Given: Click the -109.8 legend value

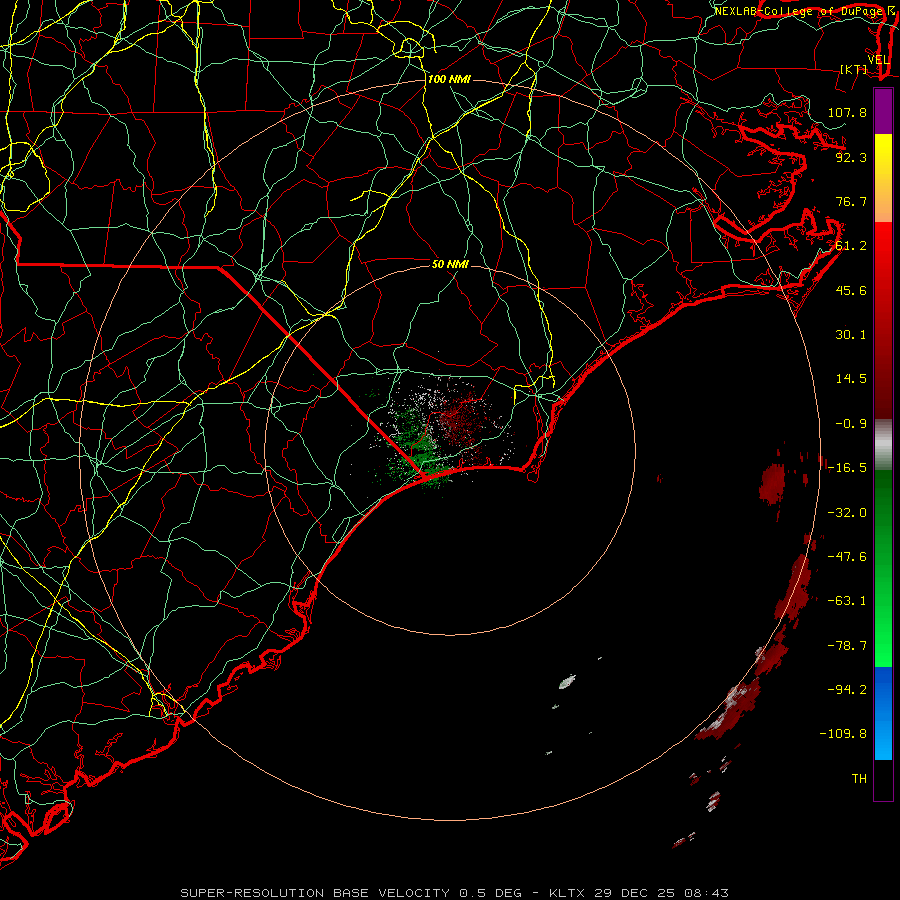Looking at the screenshot, I should [x=843, y=734].
